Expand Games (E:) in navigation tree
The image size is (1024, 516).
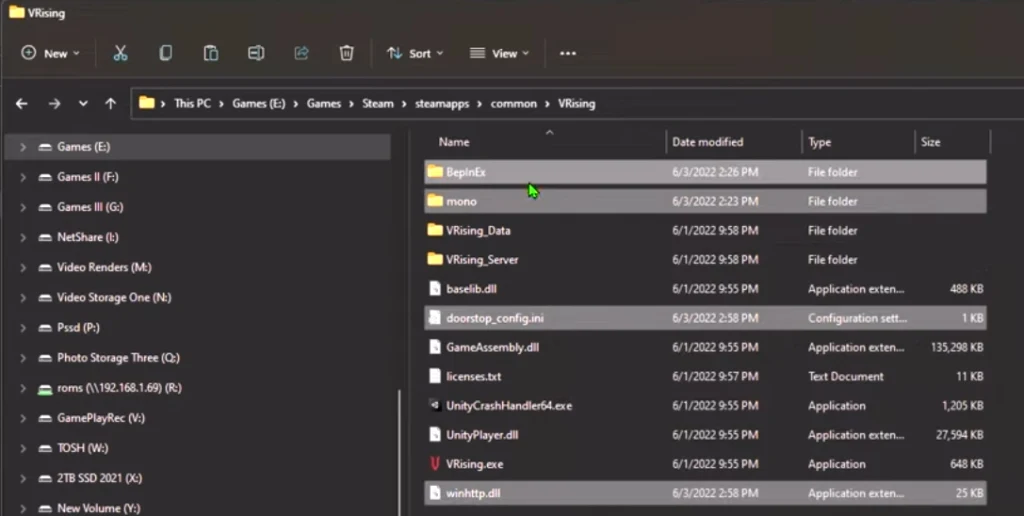[23, 147]
